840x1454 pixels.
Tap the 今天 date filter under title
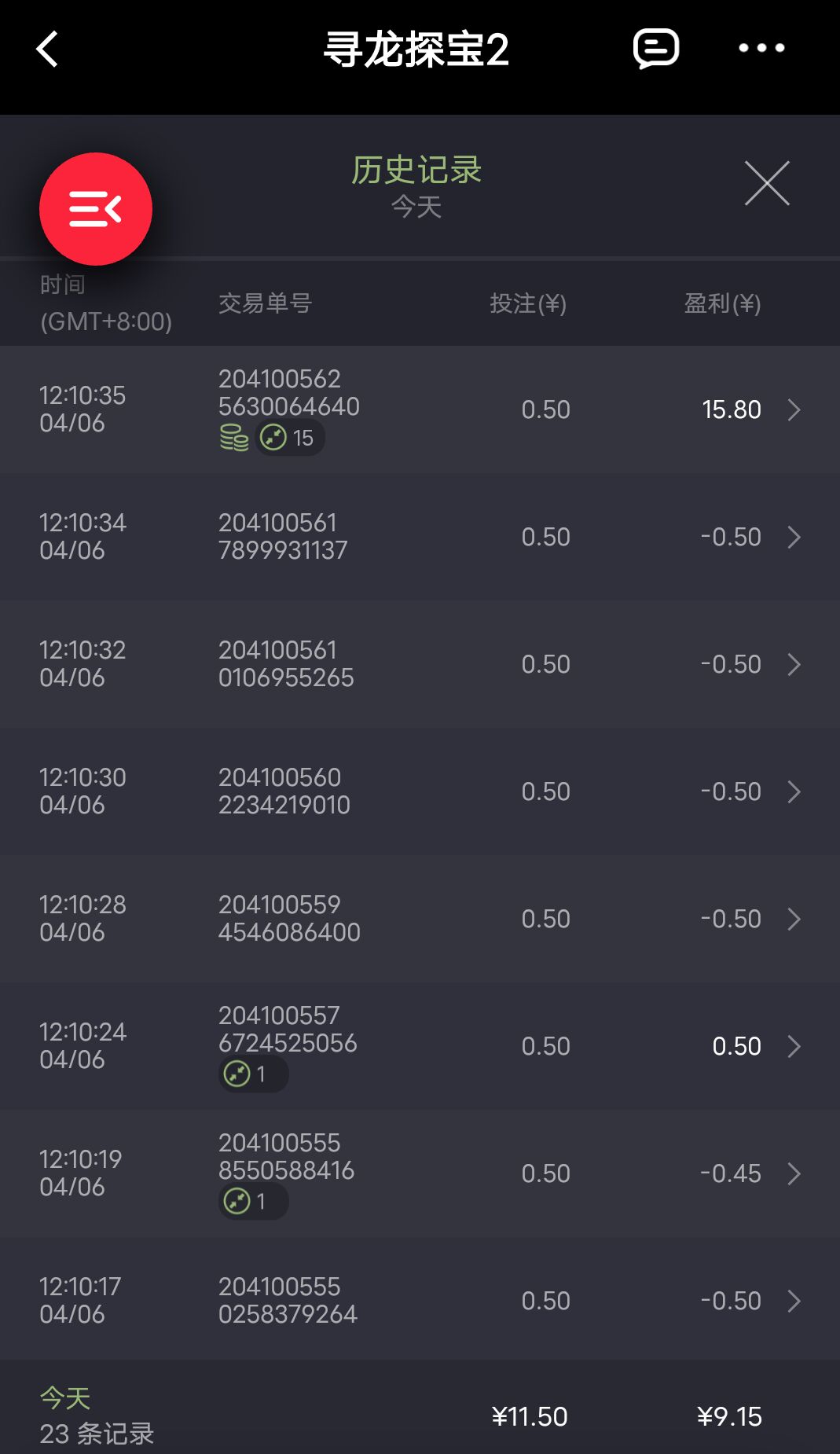(x=416, y=207)
